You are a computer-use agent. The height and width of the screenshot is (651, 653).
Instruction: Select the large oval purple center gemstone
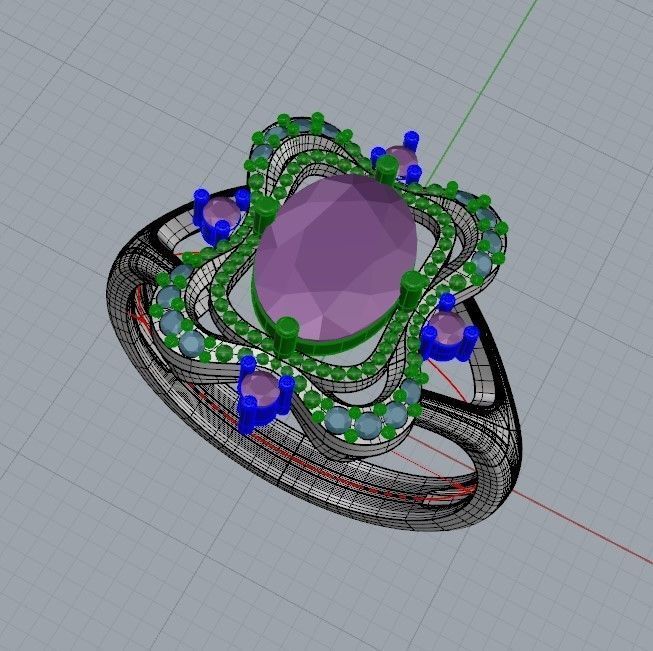[x=336, y=257]
